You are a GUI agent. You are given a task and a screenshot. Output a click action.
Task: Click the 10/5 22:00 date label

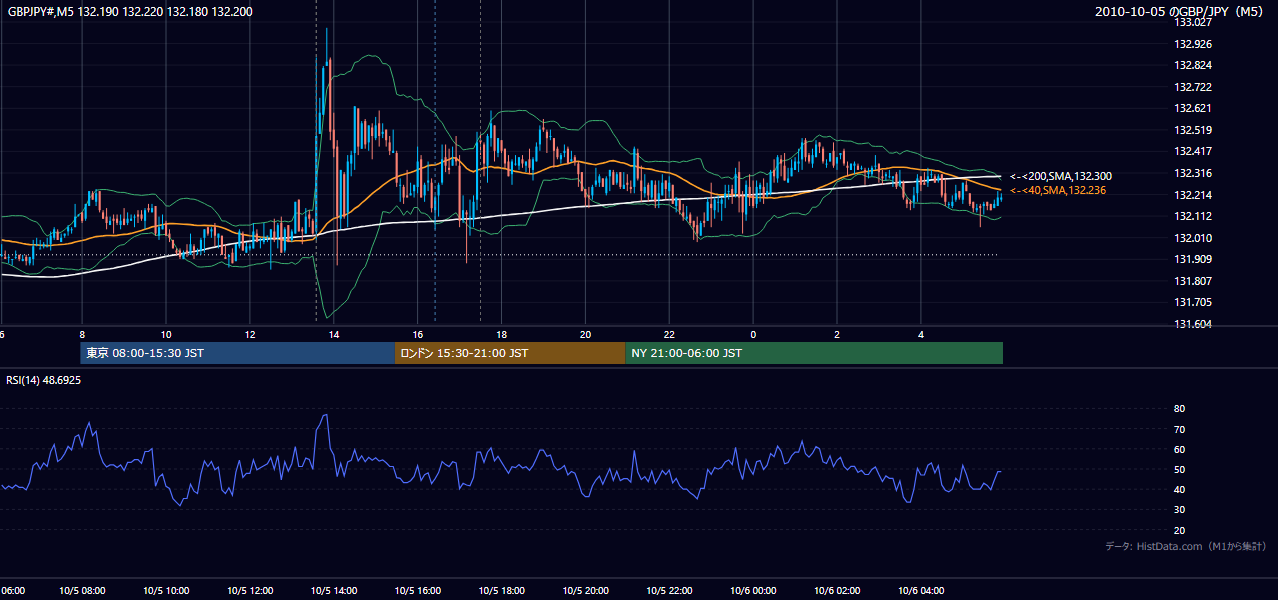pyautogui.click(x=669, y=591)
